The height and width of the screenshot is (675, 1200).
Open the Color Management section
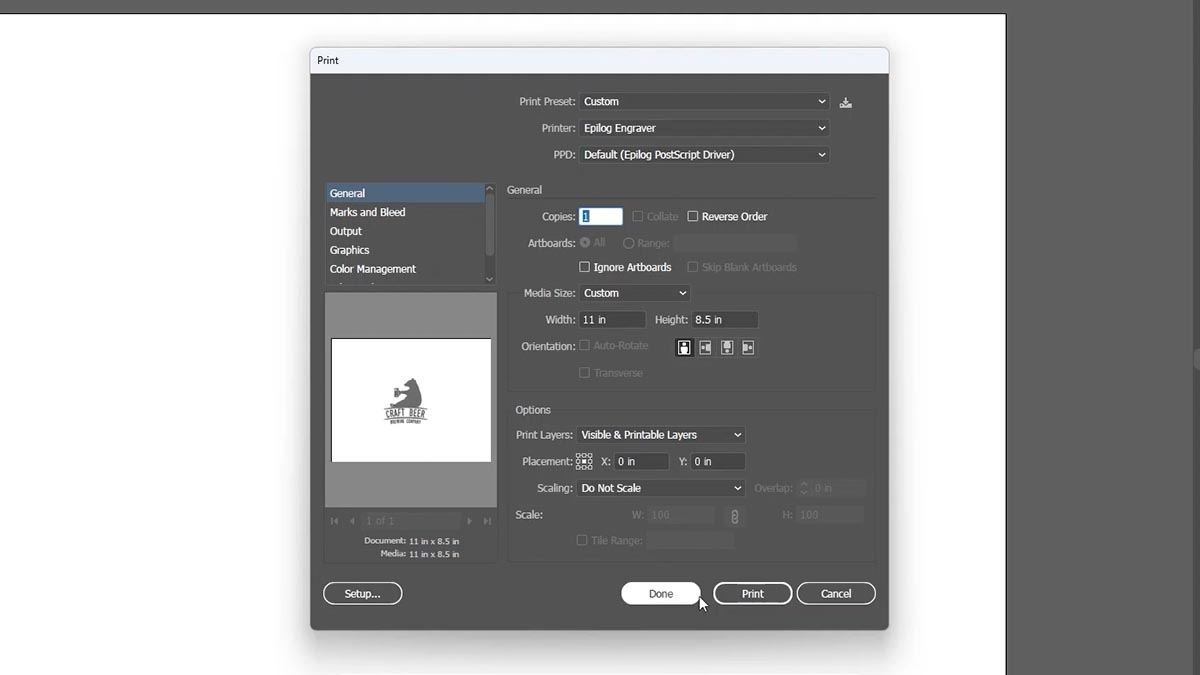click(x=372, y=268)
